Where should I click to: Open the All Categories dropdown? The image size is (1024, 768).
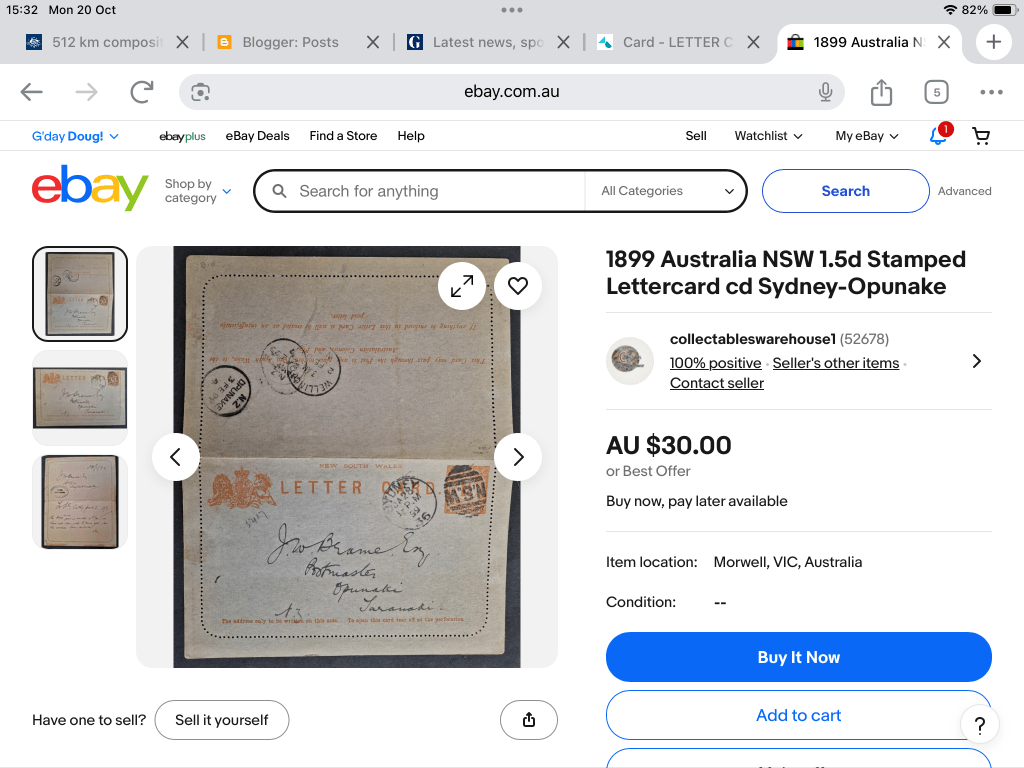(x=666, y=191)
